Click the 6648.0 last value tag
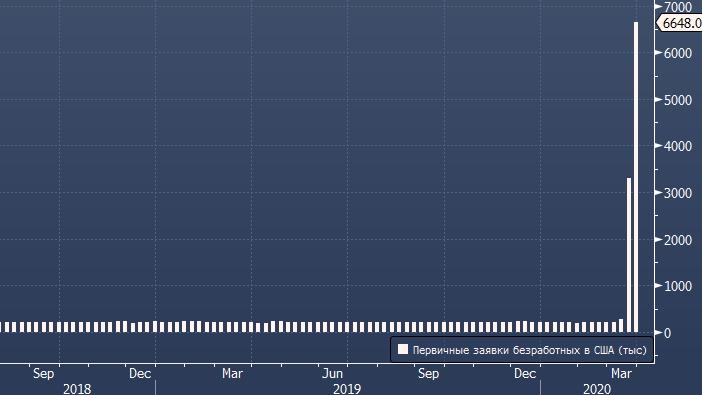This screenshot has width=702, height=395. point(680,23)
